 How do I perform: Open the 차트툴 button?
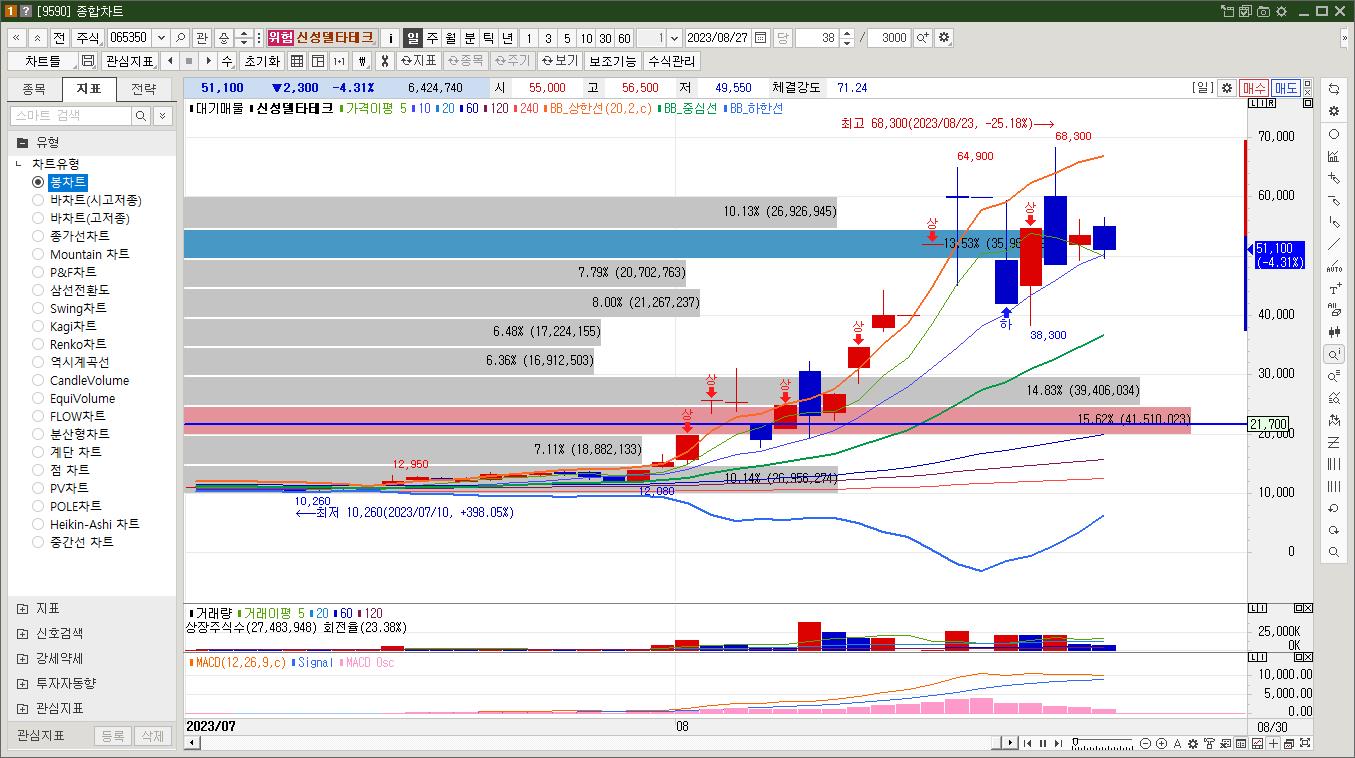click(43, 61)
